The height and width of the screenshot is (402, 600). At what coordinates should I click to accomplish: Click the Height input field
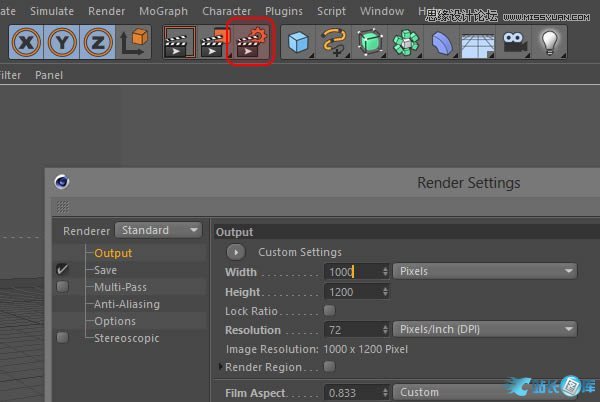pyautogui.click(x=352, y=292)
